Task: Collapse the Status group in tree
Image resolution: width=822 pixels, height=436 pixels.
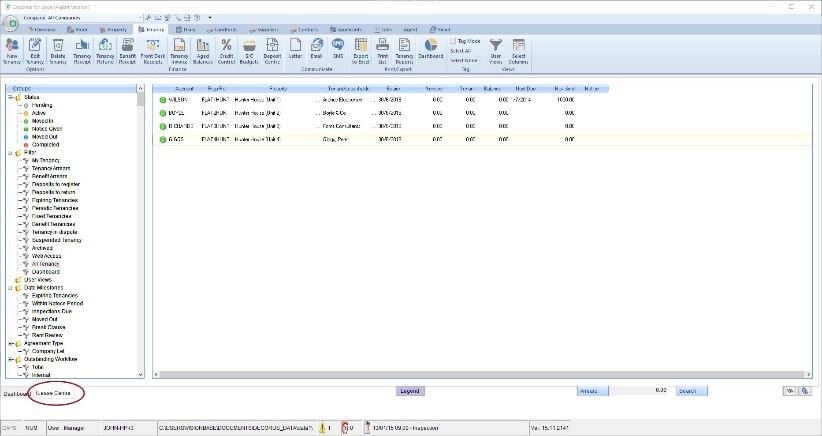Action: click(9, 97)
